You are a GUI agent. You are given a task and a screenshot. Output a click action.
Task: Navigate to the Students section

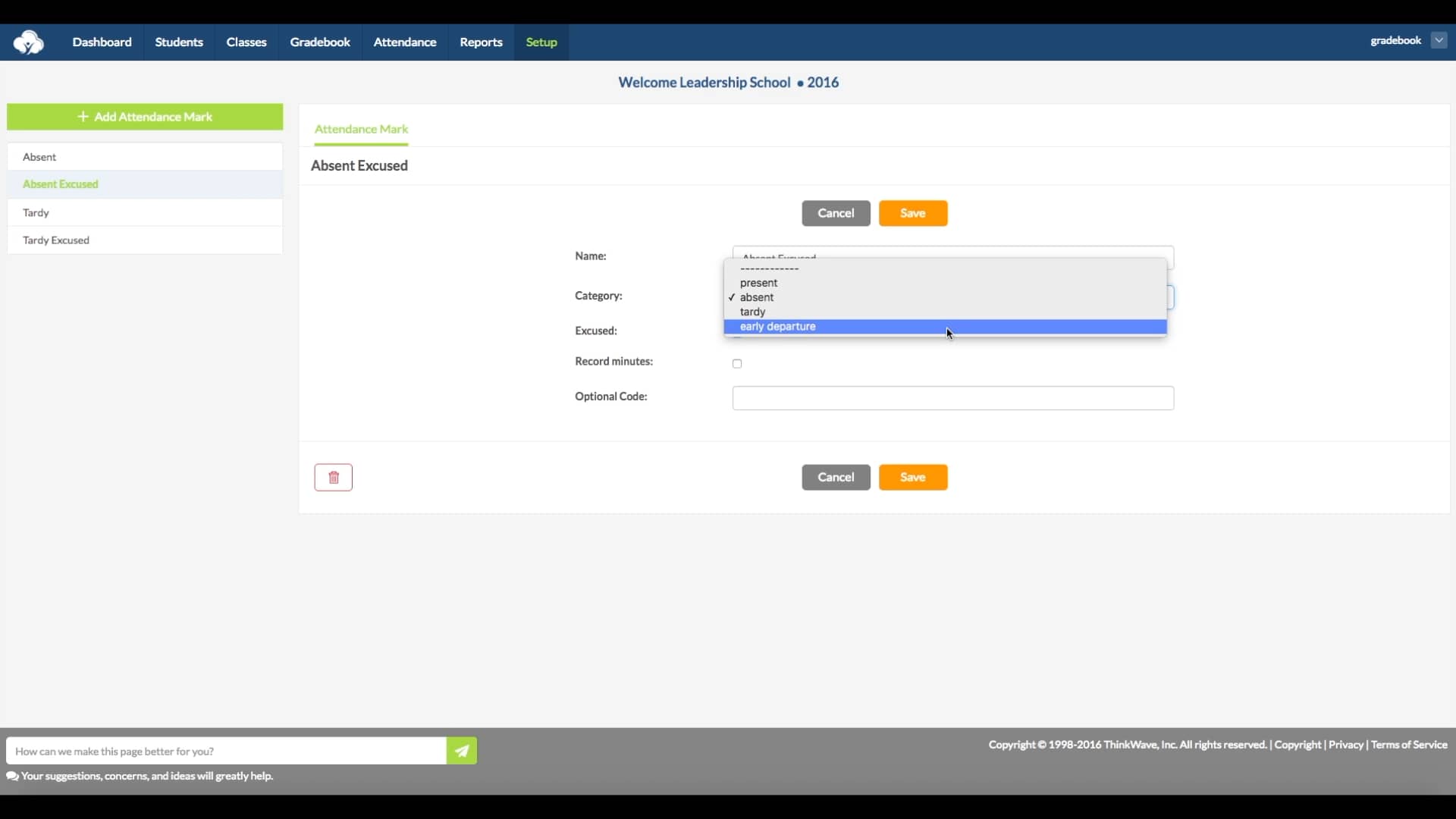point(179,42)
